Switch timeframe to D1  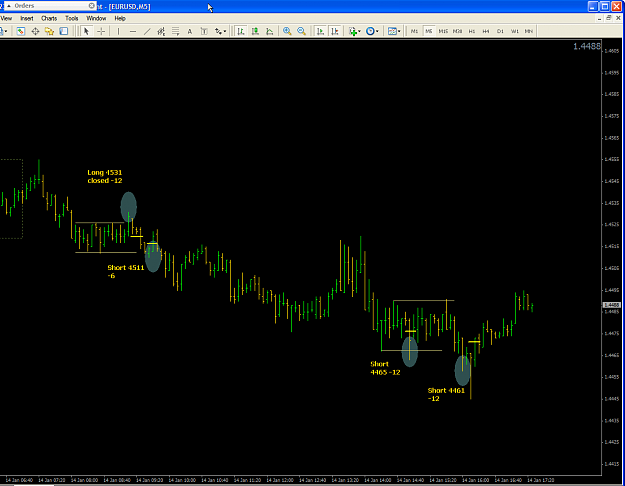click(500, 31)
